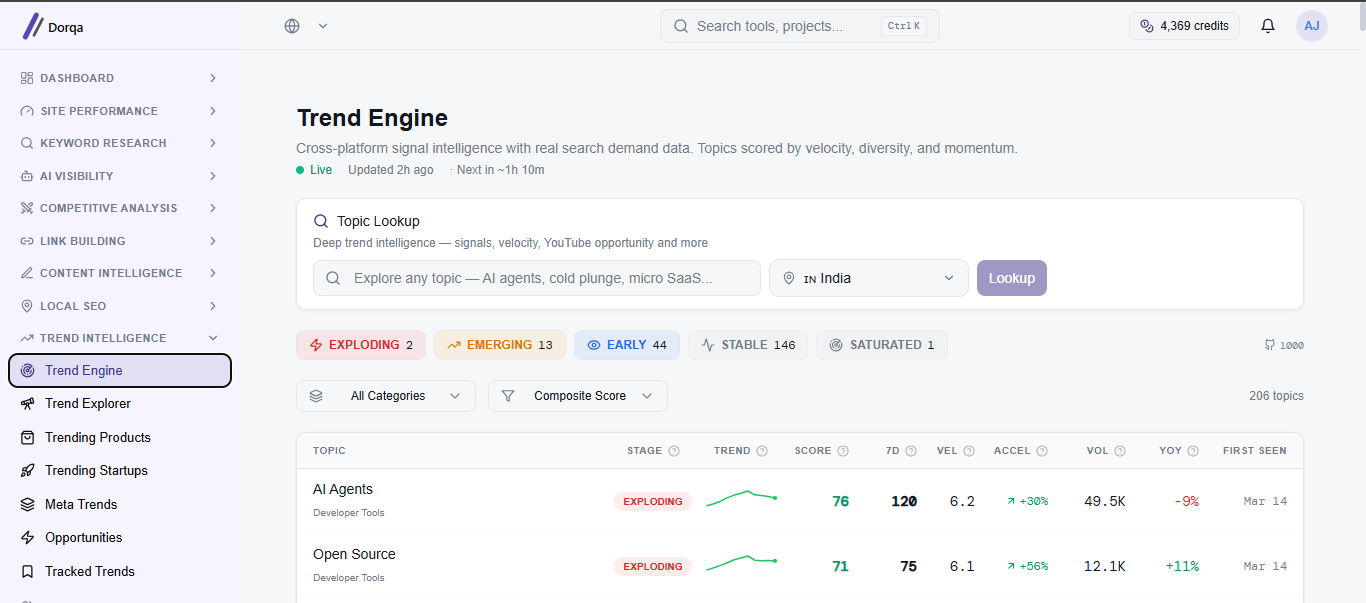Click the Lookup button

(1012, 278)
